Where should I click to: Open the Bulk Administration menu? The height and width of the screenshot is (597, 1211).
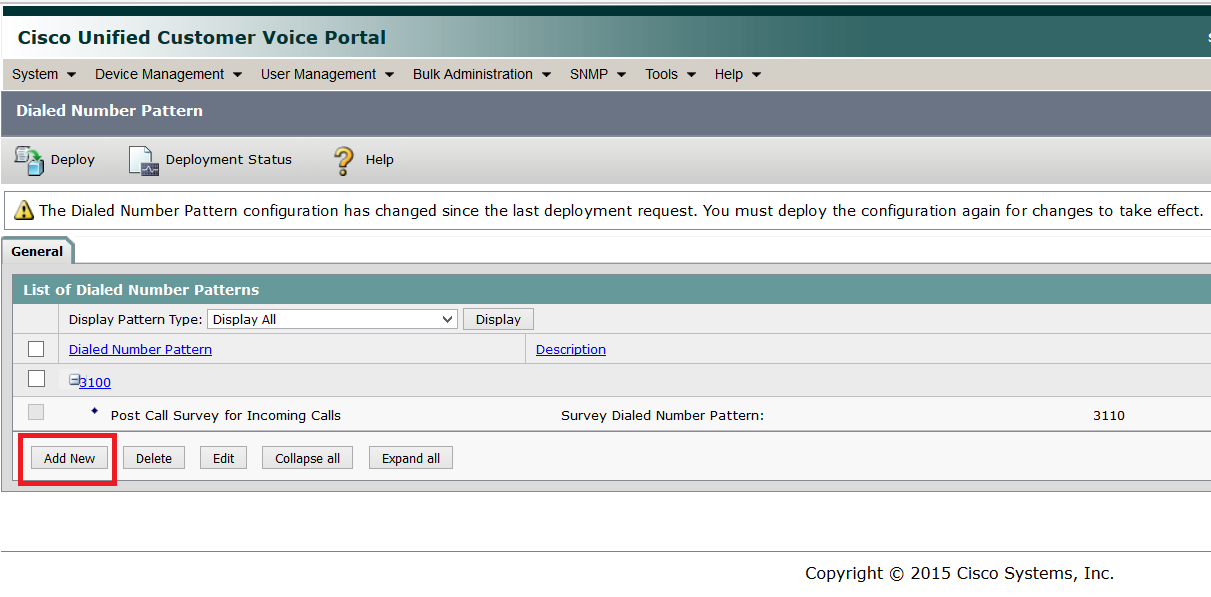point(480,74)
